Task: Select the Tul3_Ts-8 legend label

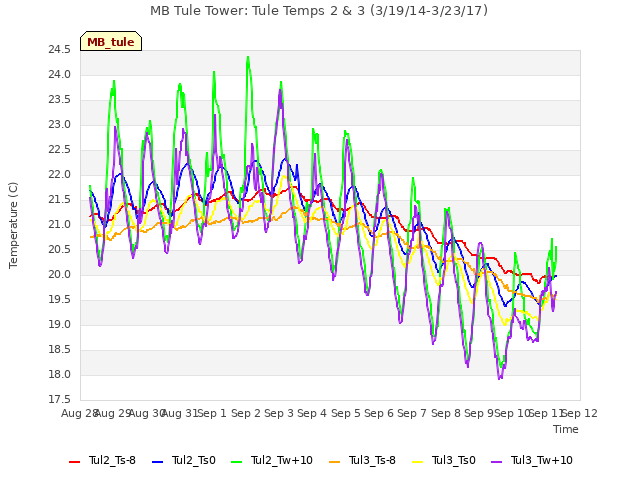Action: pos(372,460)
